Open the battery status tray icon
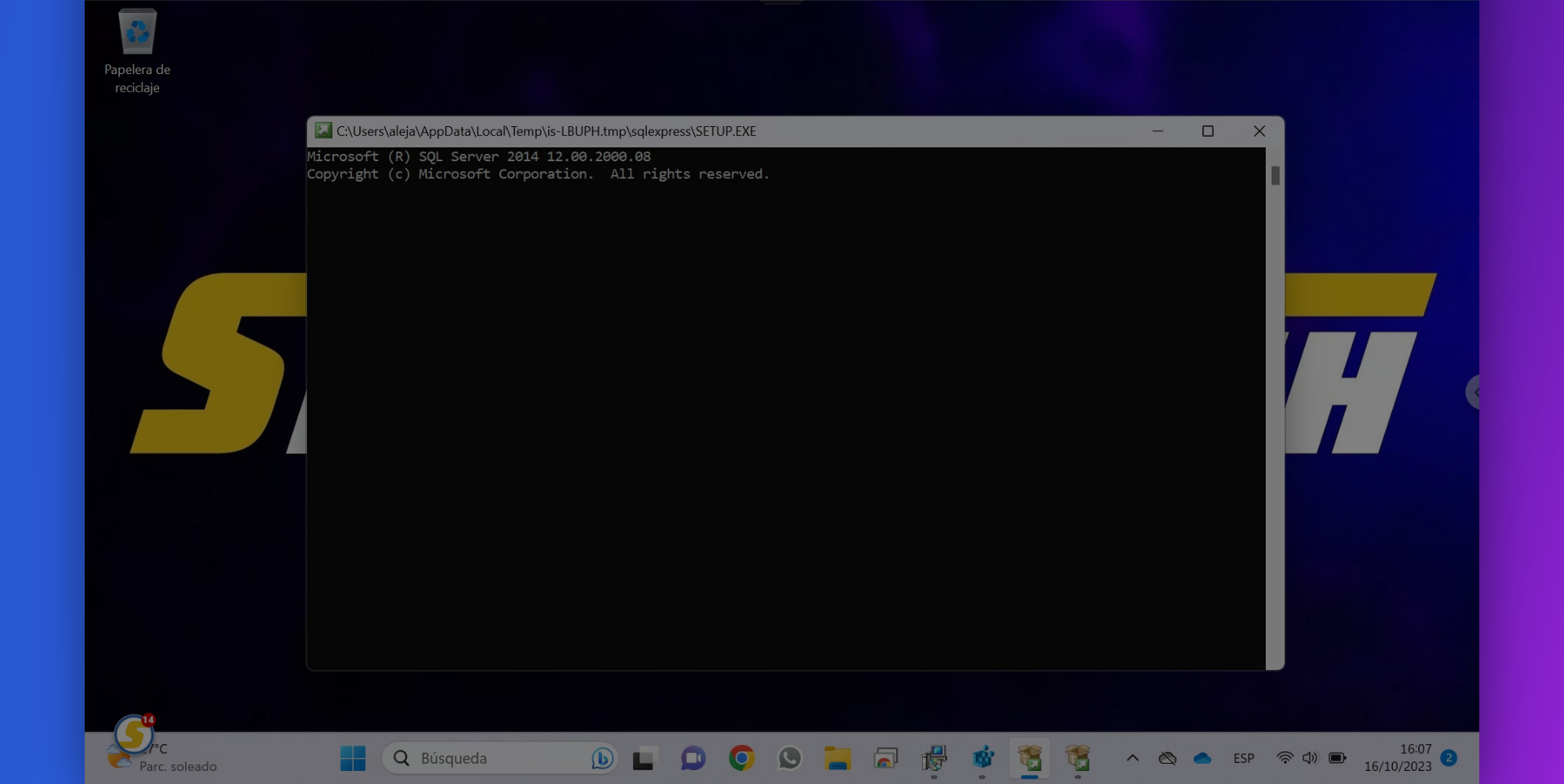 1338,758
